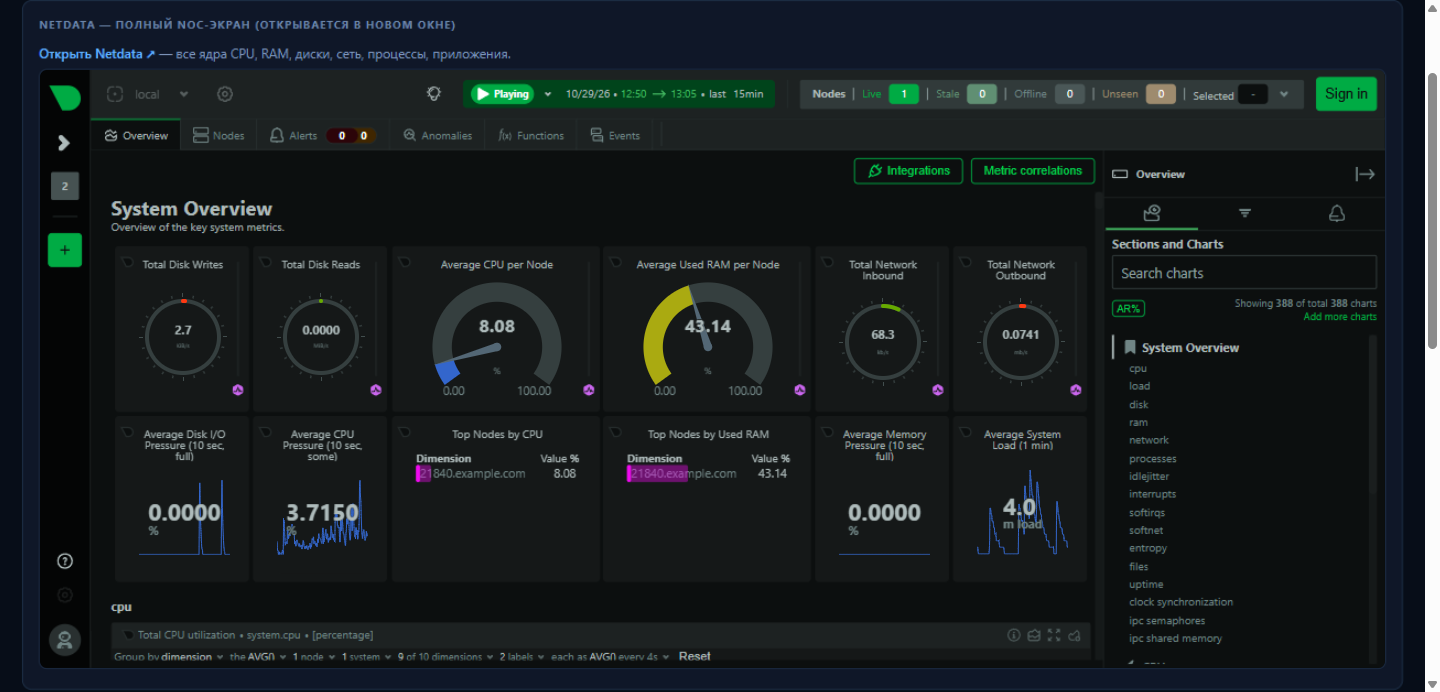Open the Functions tab
This screenshot has height=692, width=1440.
[x=531, y=135]
